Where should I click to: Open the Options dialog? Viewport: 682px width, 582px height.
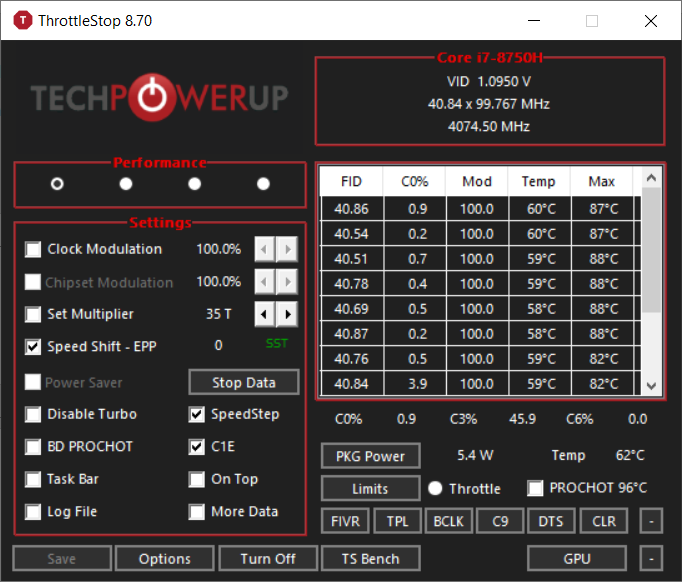pyautogui.click(x=165, y=559)
